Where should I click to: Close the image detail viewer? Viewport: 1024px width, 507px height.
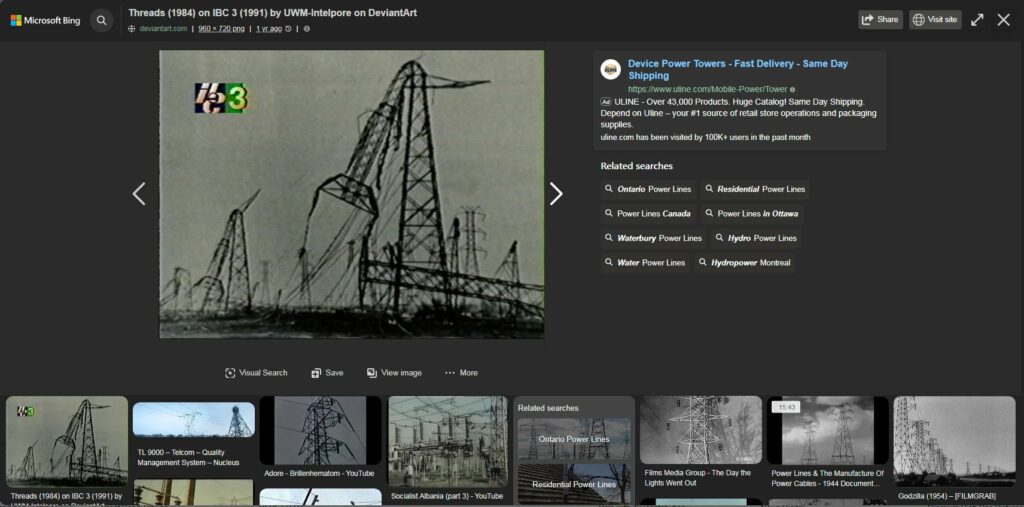[x=1004, y=20]
